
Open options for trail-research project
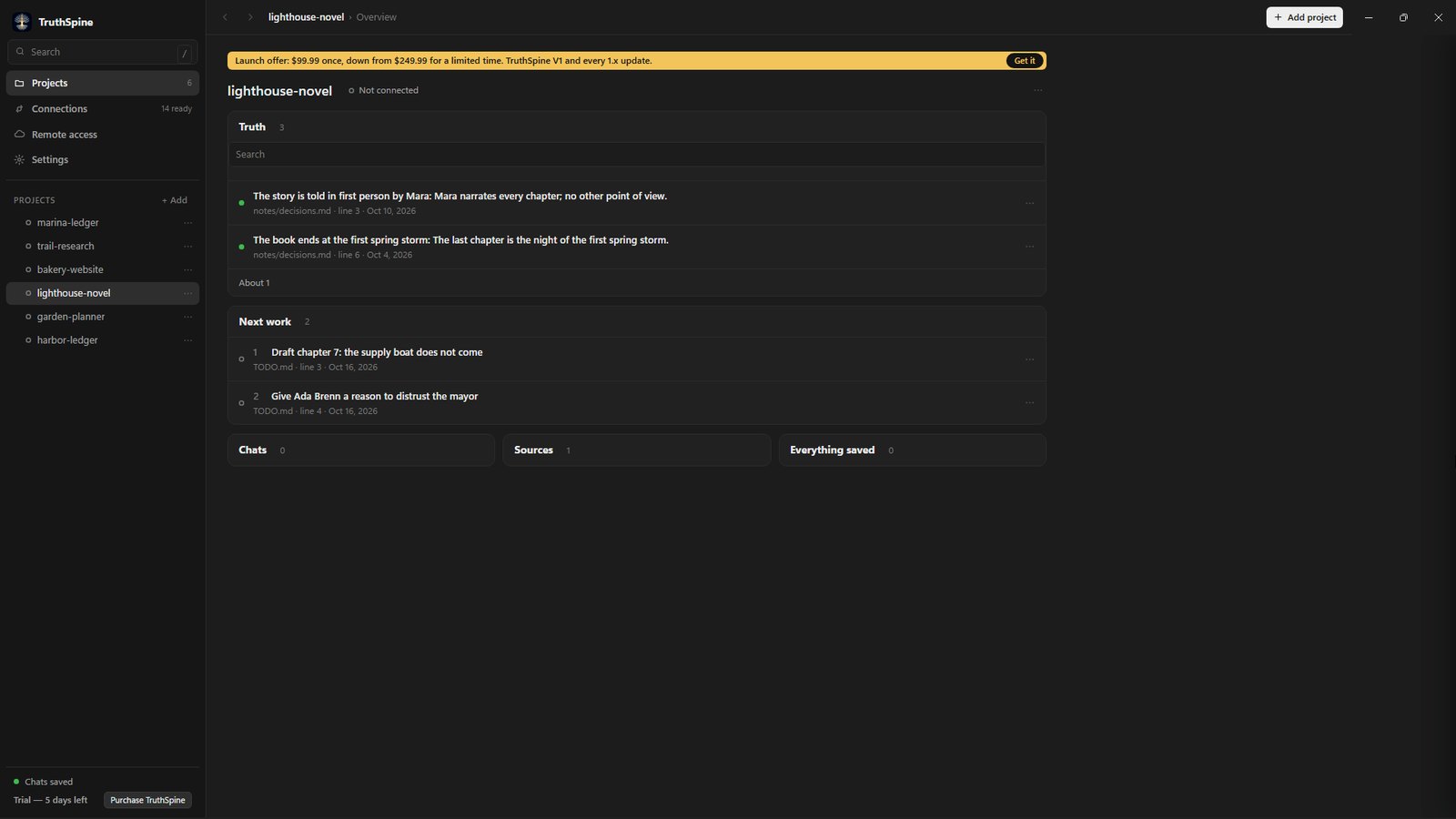(x=188, y=247)
